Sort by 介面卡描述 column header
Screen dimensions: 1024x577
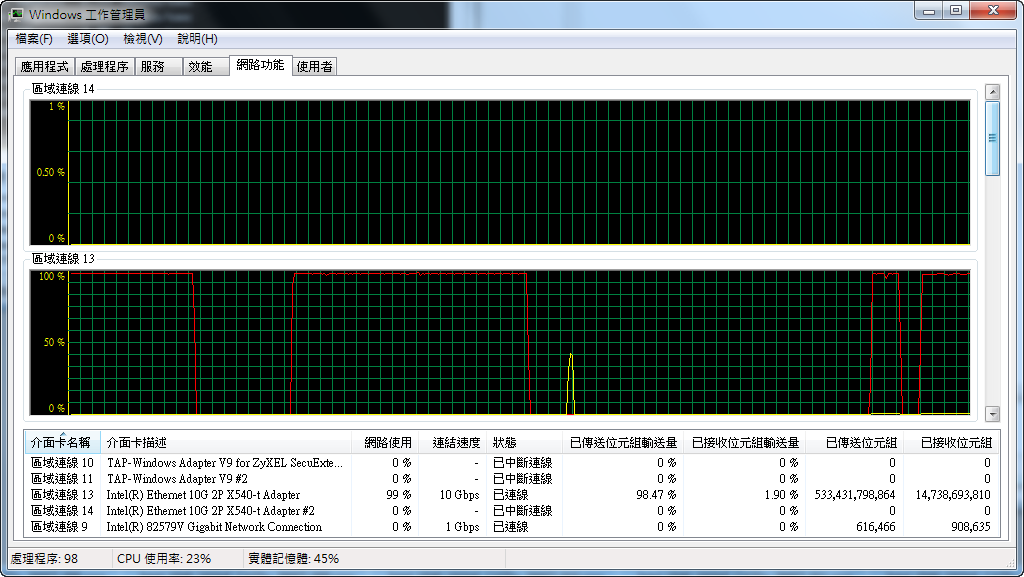[x=225, y=443]
